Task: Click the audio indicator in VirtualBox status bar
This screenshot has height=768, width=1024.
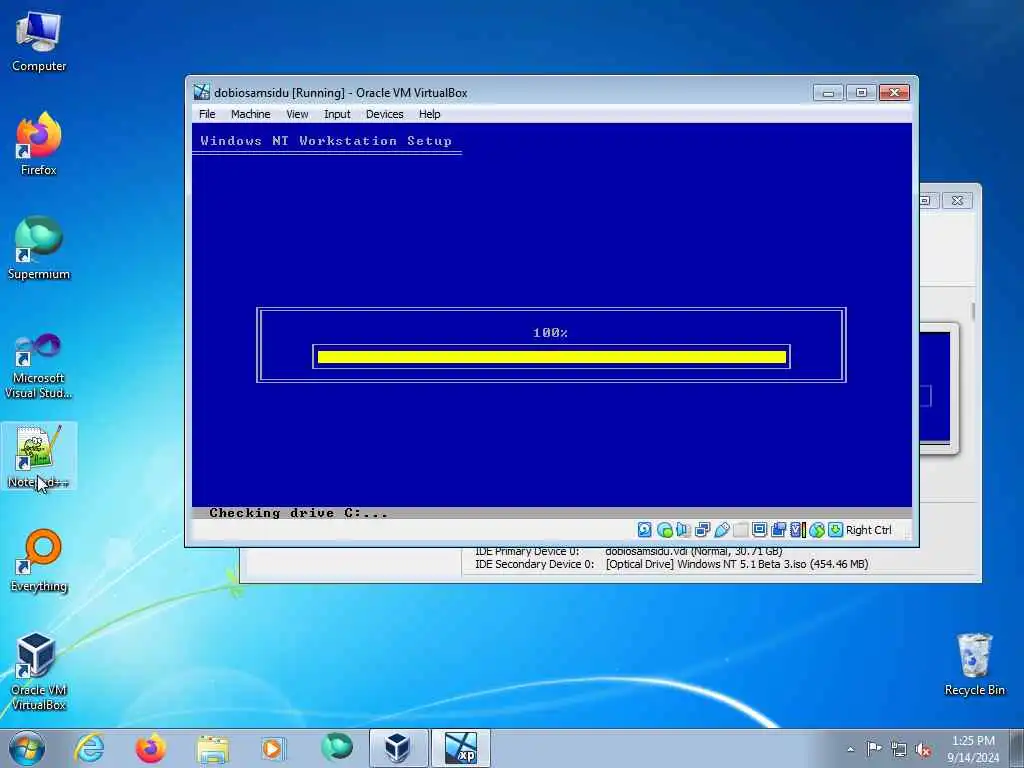Action: 684,530
